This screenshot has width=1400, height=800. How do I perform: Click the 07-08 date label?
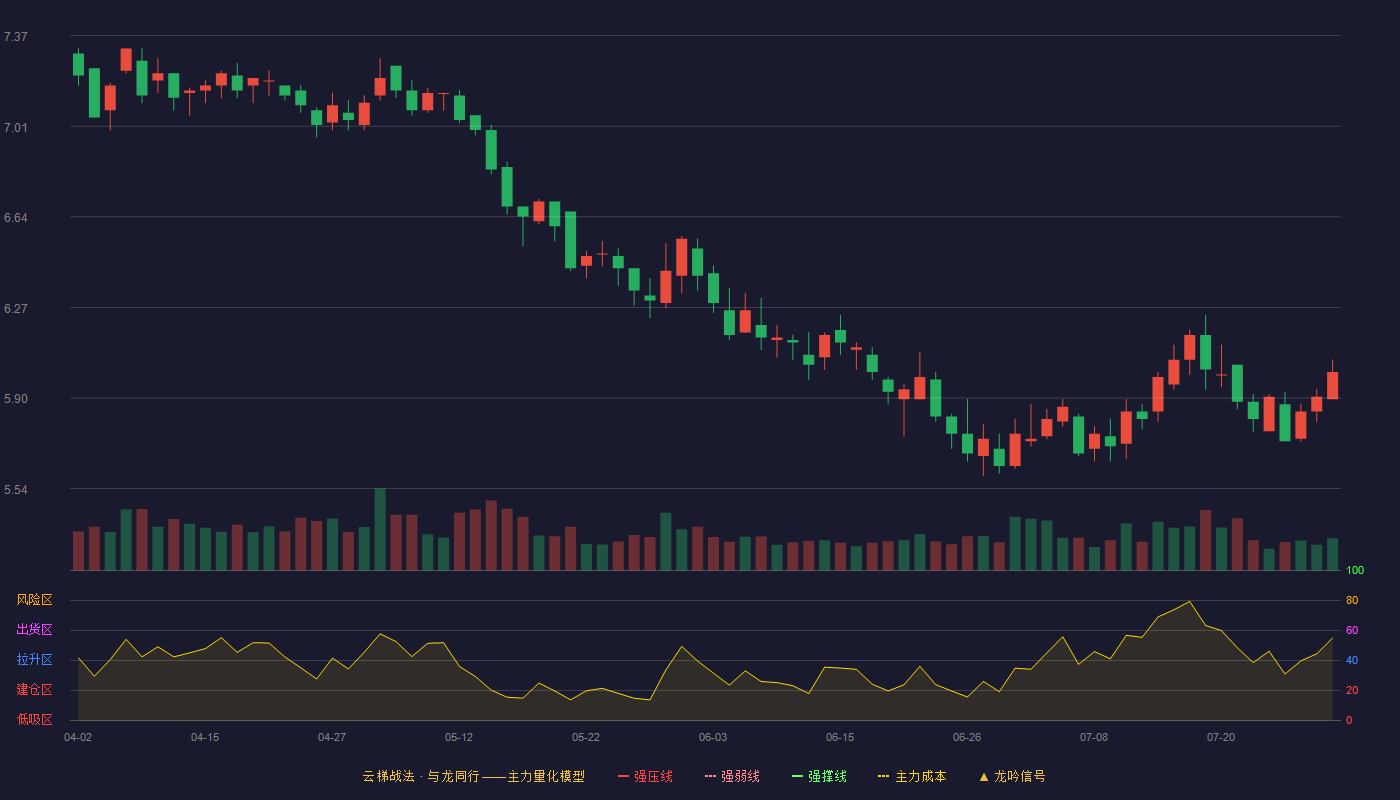coord(1094,737)
